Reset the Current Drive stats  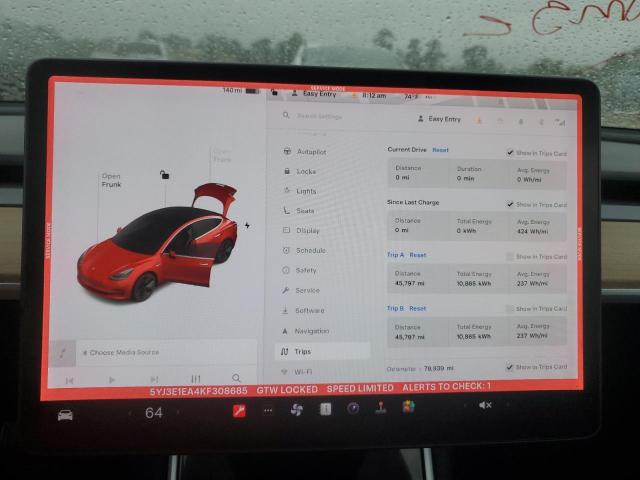pyautogui.click(x=440, y=150)
